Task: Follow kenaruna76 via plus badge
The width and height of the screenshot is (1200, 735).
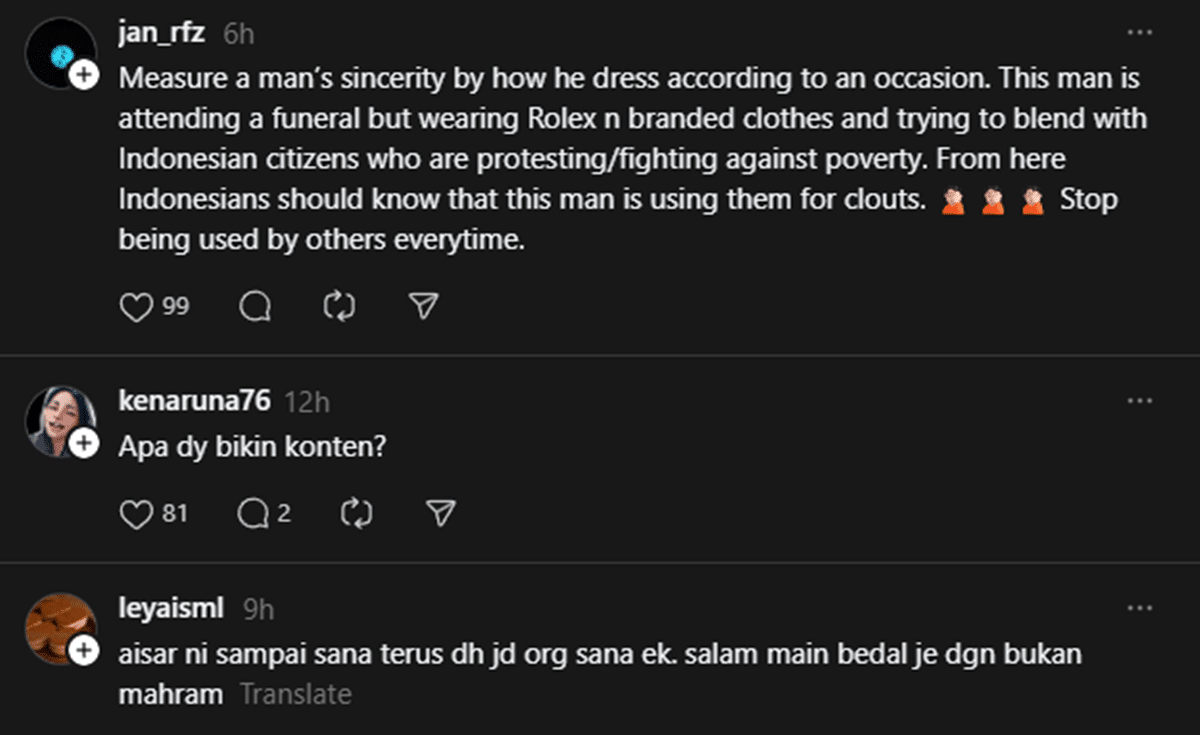Action: [x=85, y=443]
